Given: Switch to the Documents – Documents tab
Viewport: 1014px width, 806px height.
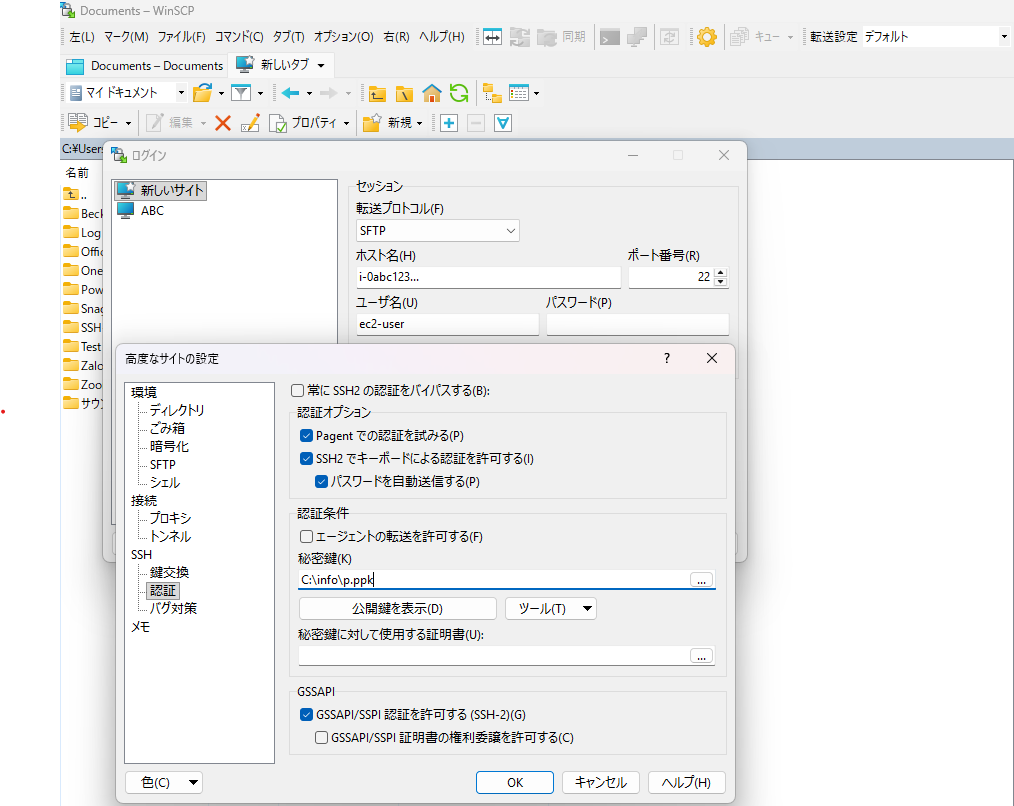Looking at the screenshot, I should point(145,66).
